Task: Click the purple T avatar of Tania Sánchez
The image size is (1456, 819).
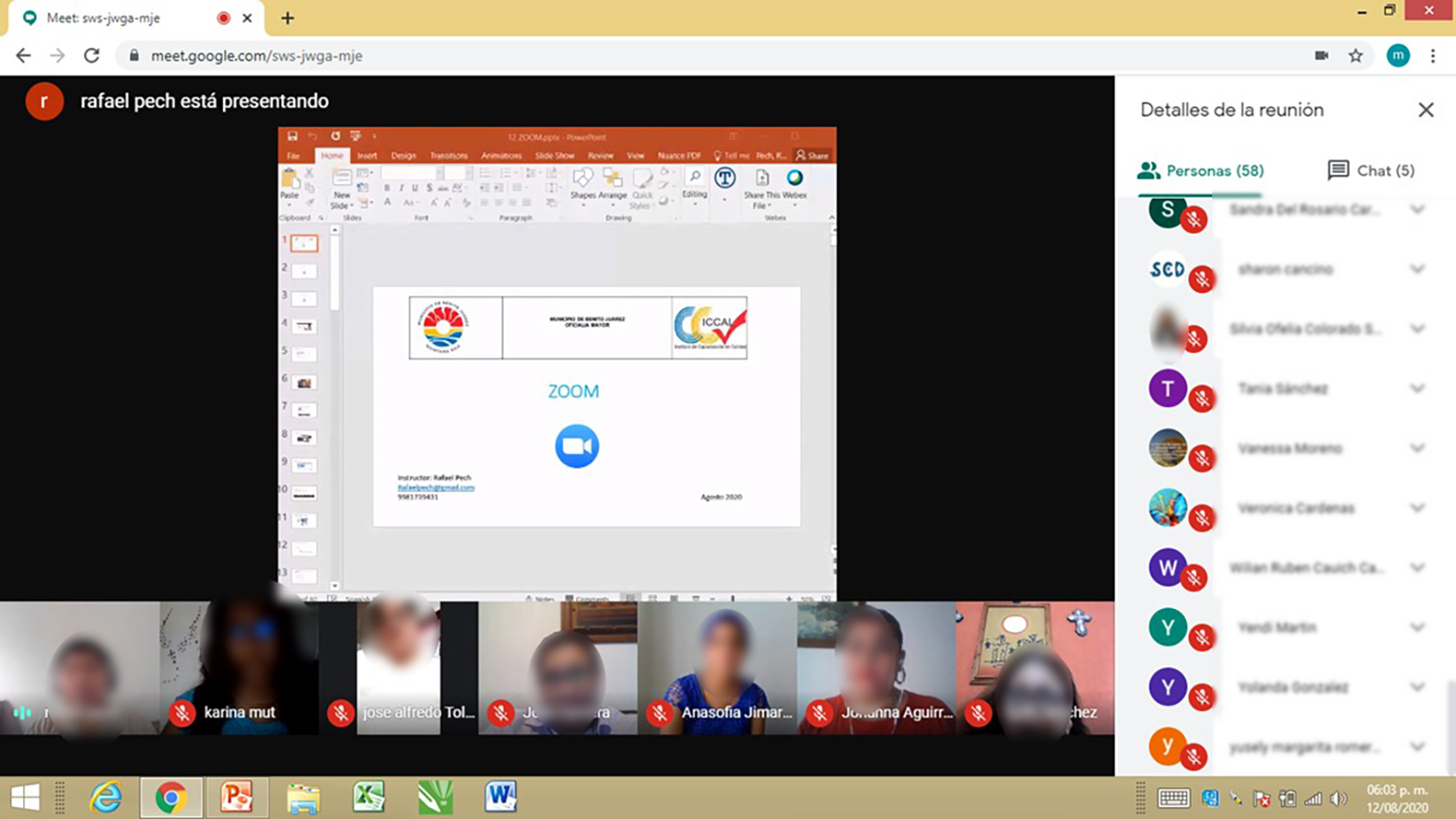Action: (x=1166, y=388)
